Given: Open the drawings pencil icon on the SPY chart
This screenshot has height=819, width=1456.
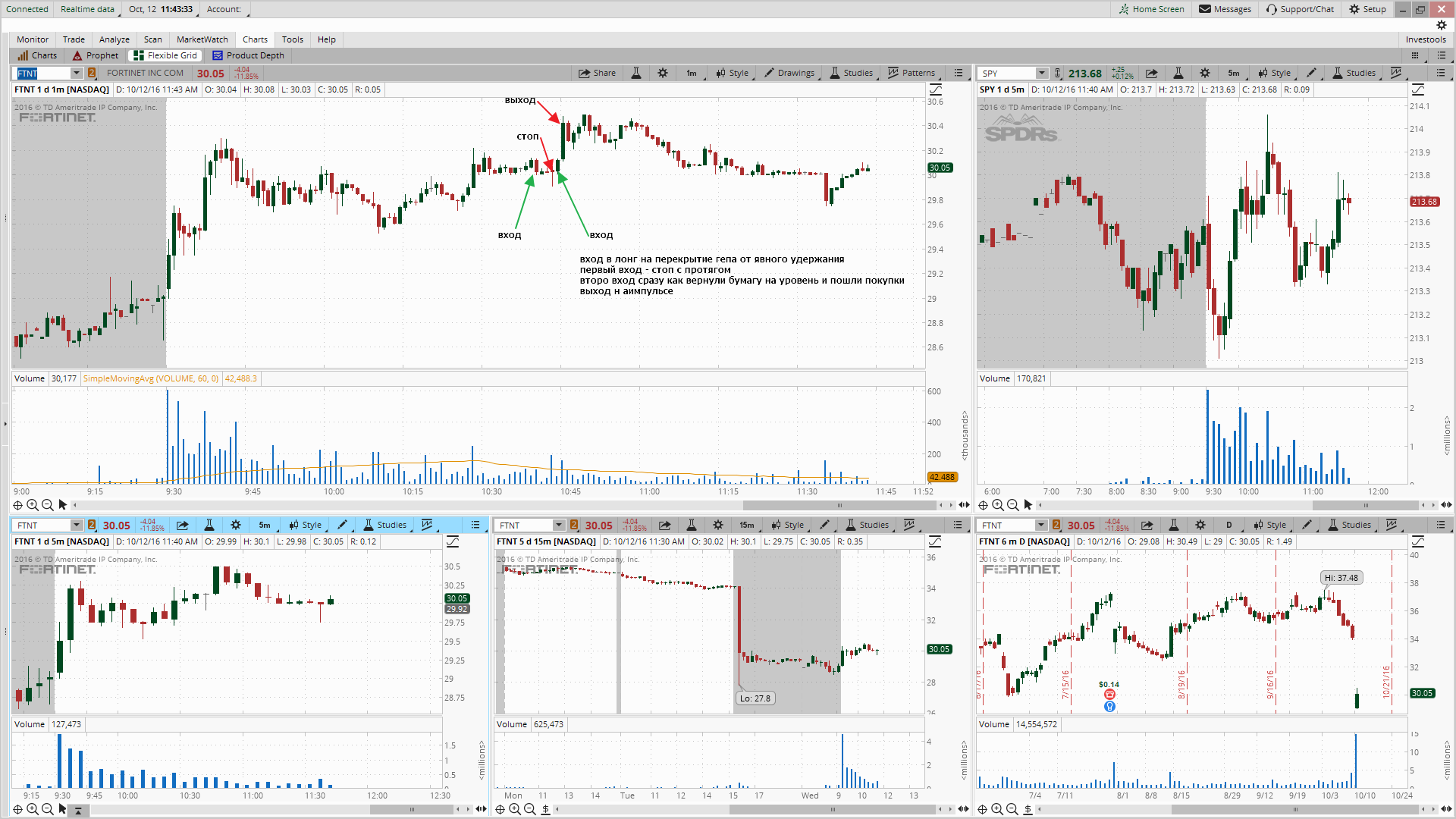Looking at the screenshot, I should (x=1312, y=73).
